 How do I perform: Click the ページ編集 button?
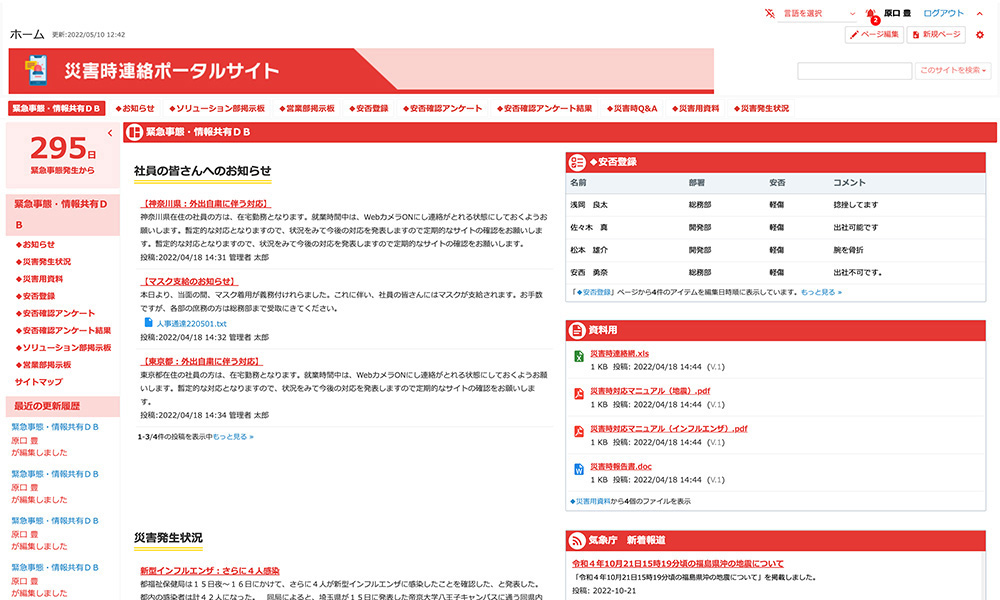[874, 35]
